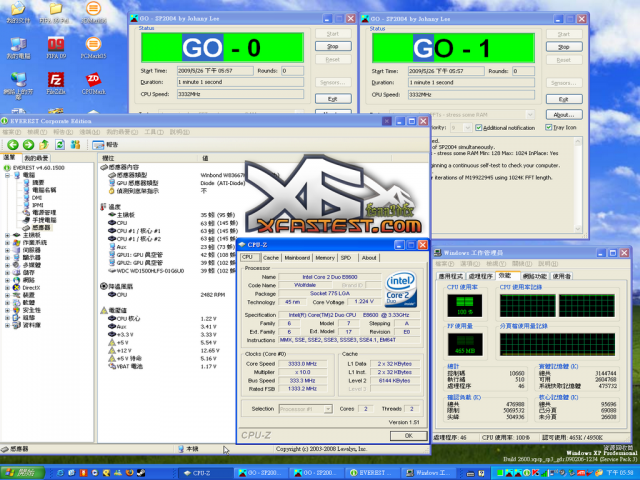Image resolution: width=640 pixels, height=480 pixels.
Task: Expand the 作業系統 operating system tree node
Action: (x=7, y=242)
